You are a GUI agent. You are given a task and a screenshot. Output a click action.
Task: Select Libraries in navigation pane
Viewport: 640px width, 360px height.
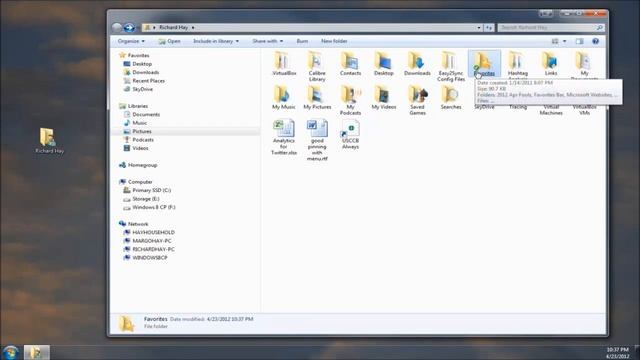tap(133, 106)
